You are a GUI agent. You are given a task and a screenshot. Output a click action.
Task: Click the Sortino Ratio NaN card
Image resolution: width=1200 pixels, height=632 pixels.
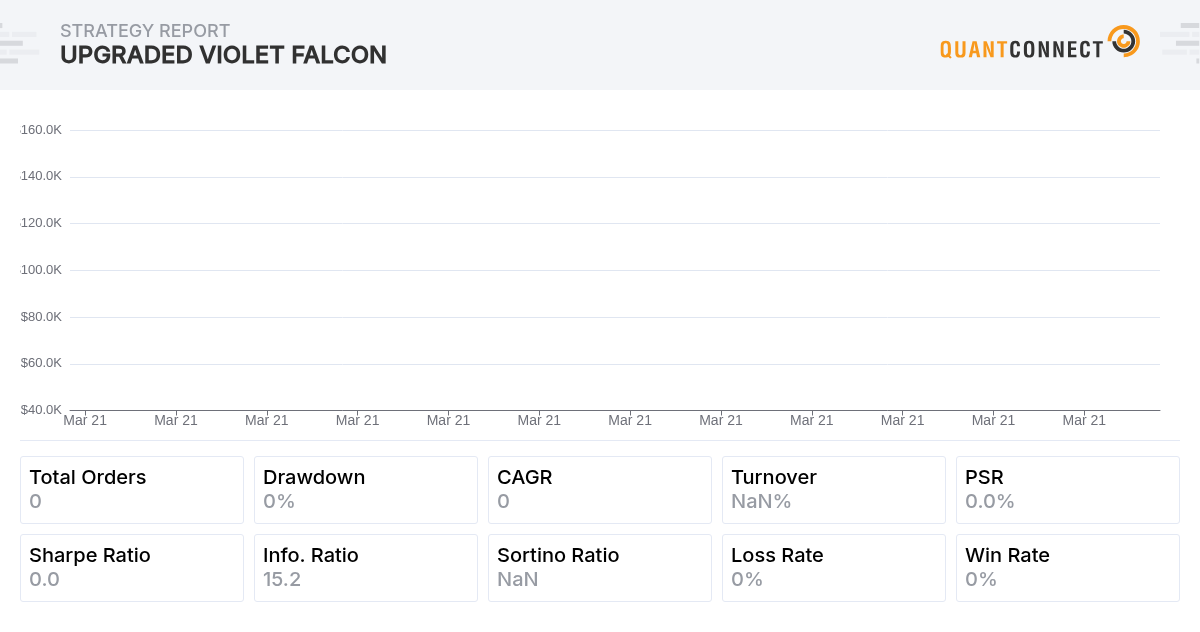(599, 567)
